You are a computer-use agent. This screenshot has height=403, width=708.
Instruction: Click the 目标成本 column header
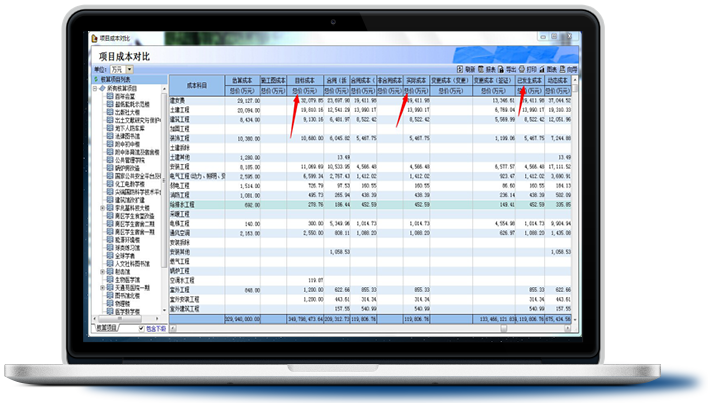coord(306,79)
